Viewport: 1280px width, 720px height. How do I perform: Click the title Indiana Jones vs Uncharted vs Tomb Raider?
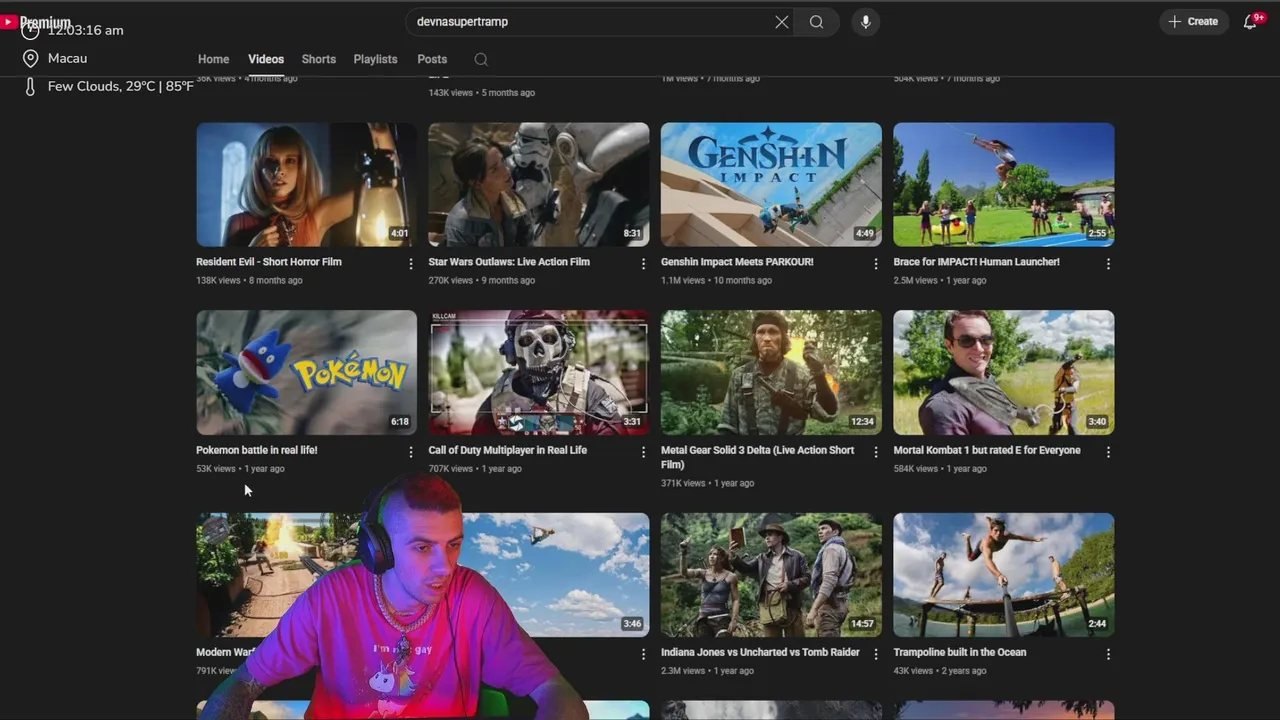coord(760,652)
